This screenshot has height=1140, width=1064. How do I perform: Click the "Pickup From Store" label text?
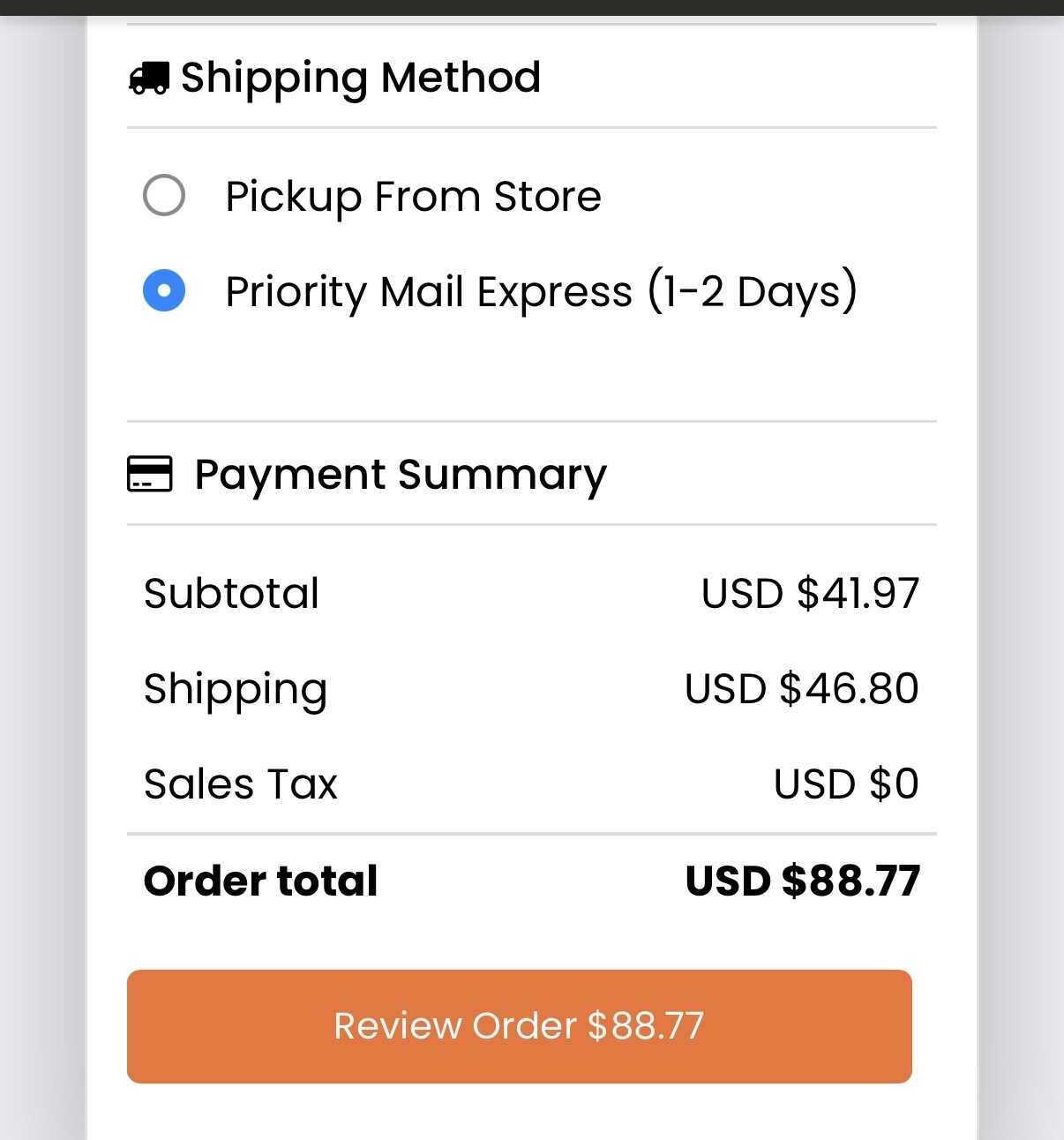(x=413, y=196)
